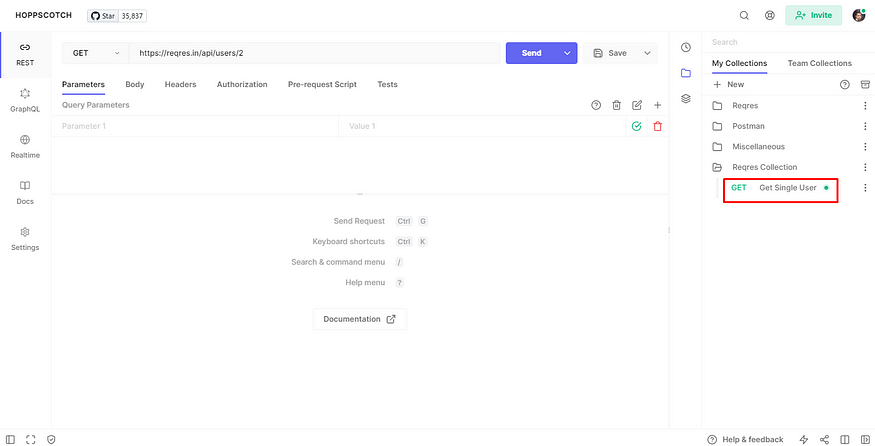Expand Save options dropdown arrow

pos(647,53)
